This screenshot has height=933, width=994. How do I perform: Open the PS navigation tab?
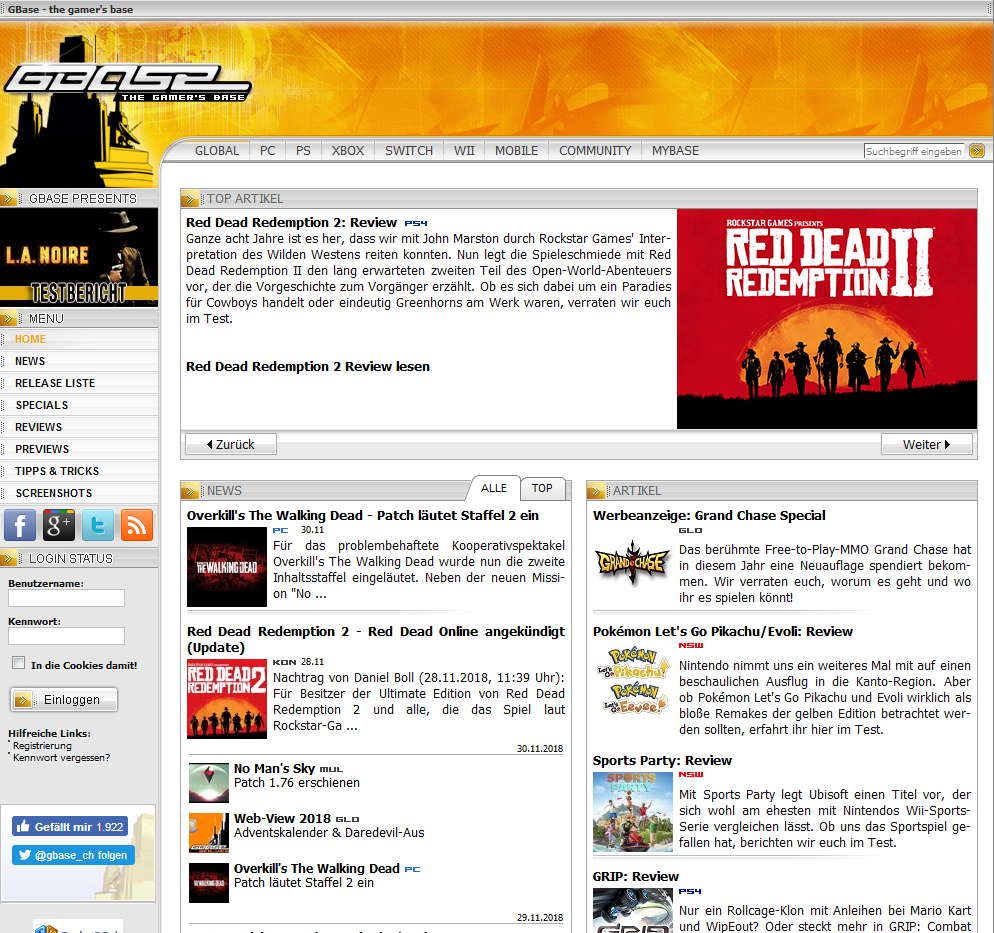click(303, 151)
